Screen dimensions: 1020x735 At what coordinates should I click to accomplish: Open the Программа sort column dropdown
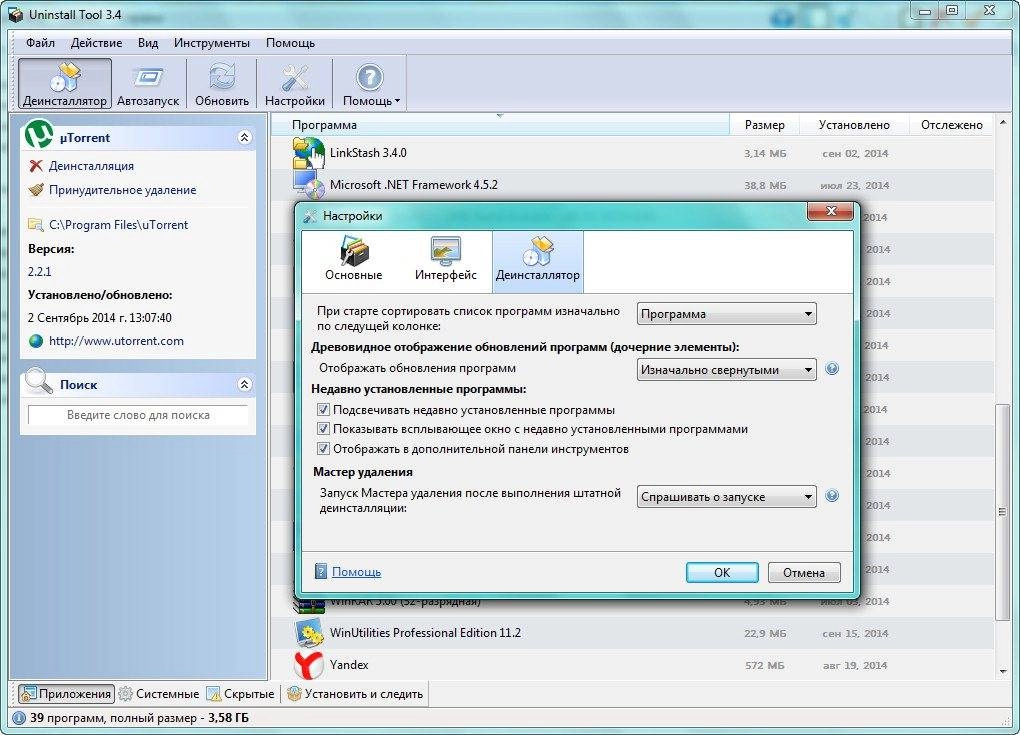(x=726, y=314)
